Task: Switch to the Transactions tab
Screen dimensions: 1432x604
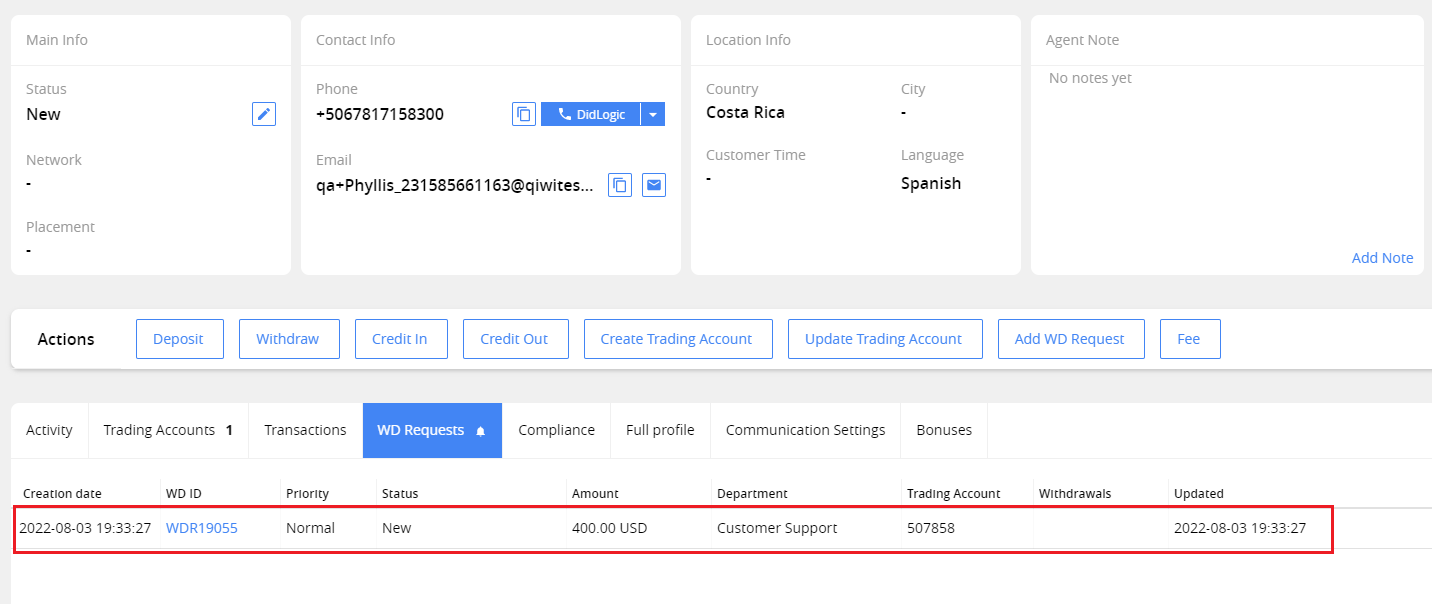Action: (305, 430)
